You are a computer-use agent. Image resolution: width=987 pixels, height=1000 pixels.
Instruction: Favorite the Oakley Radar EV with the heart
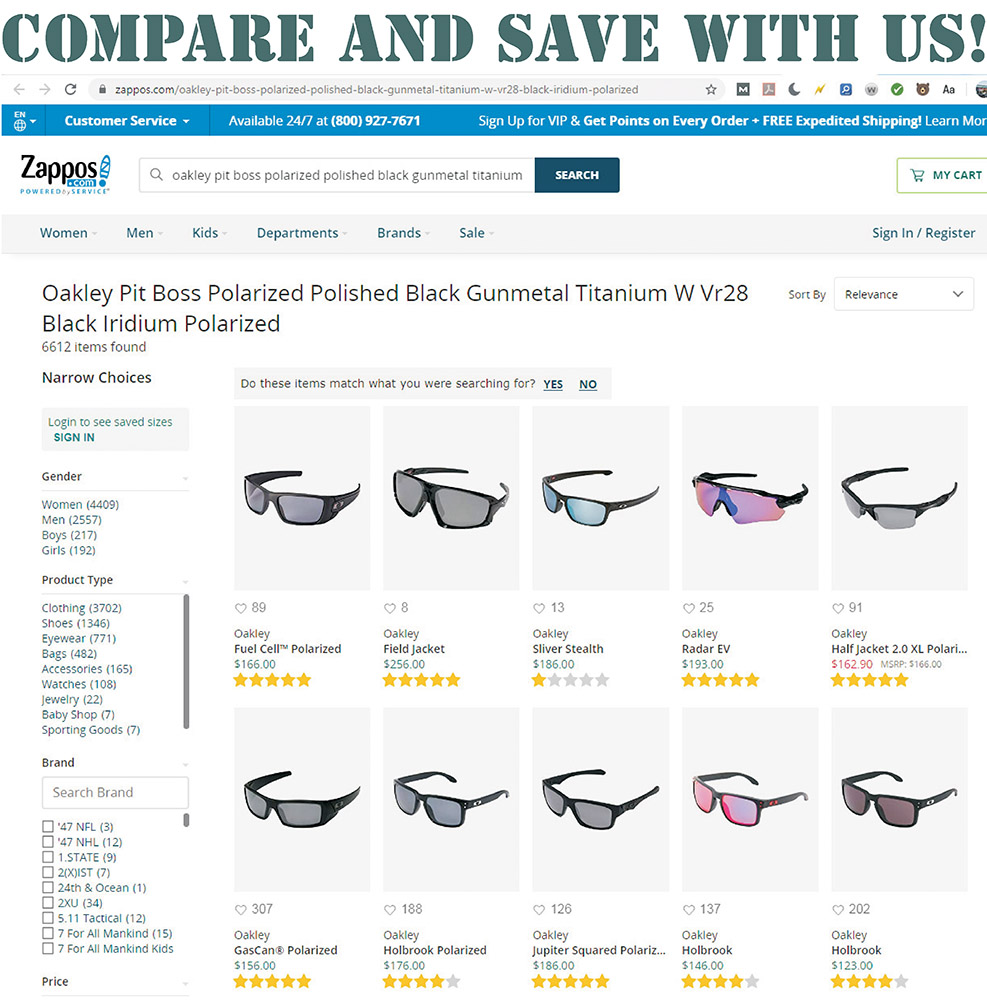pyautogui.click(x=688, y=607)
